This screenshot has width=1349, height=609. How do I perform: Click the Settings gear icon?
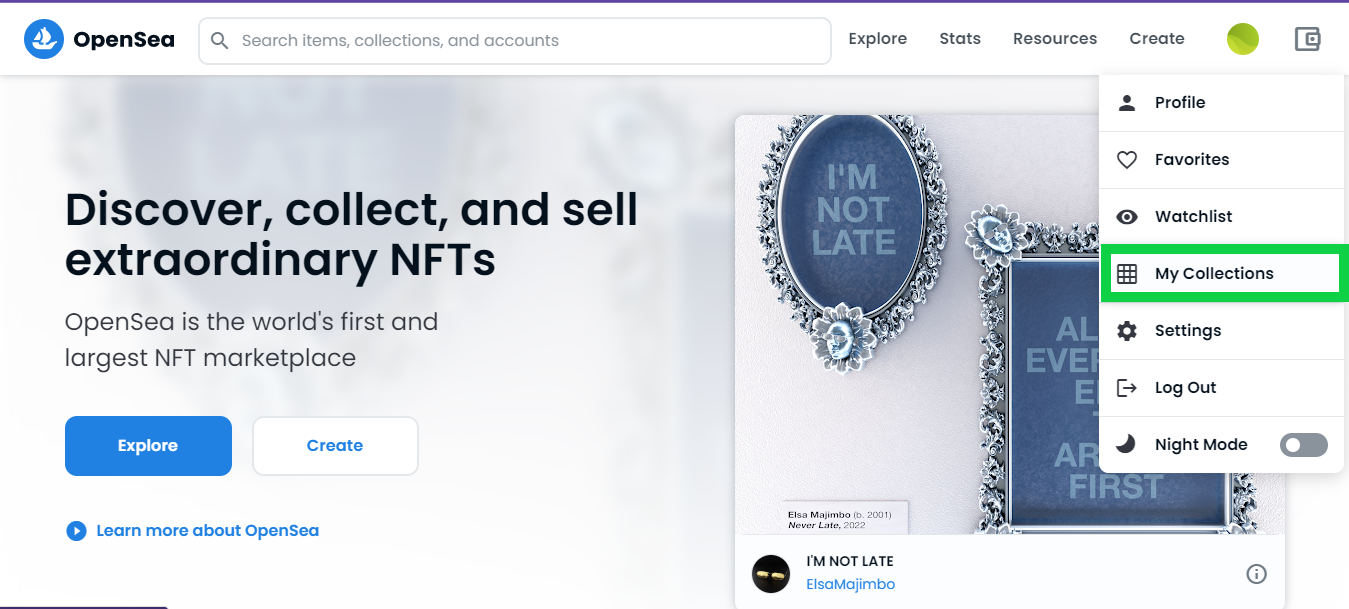pos(1127,331)
